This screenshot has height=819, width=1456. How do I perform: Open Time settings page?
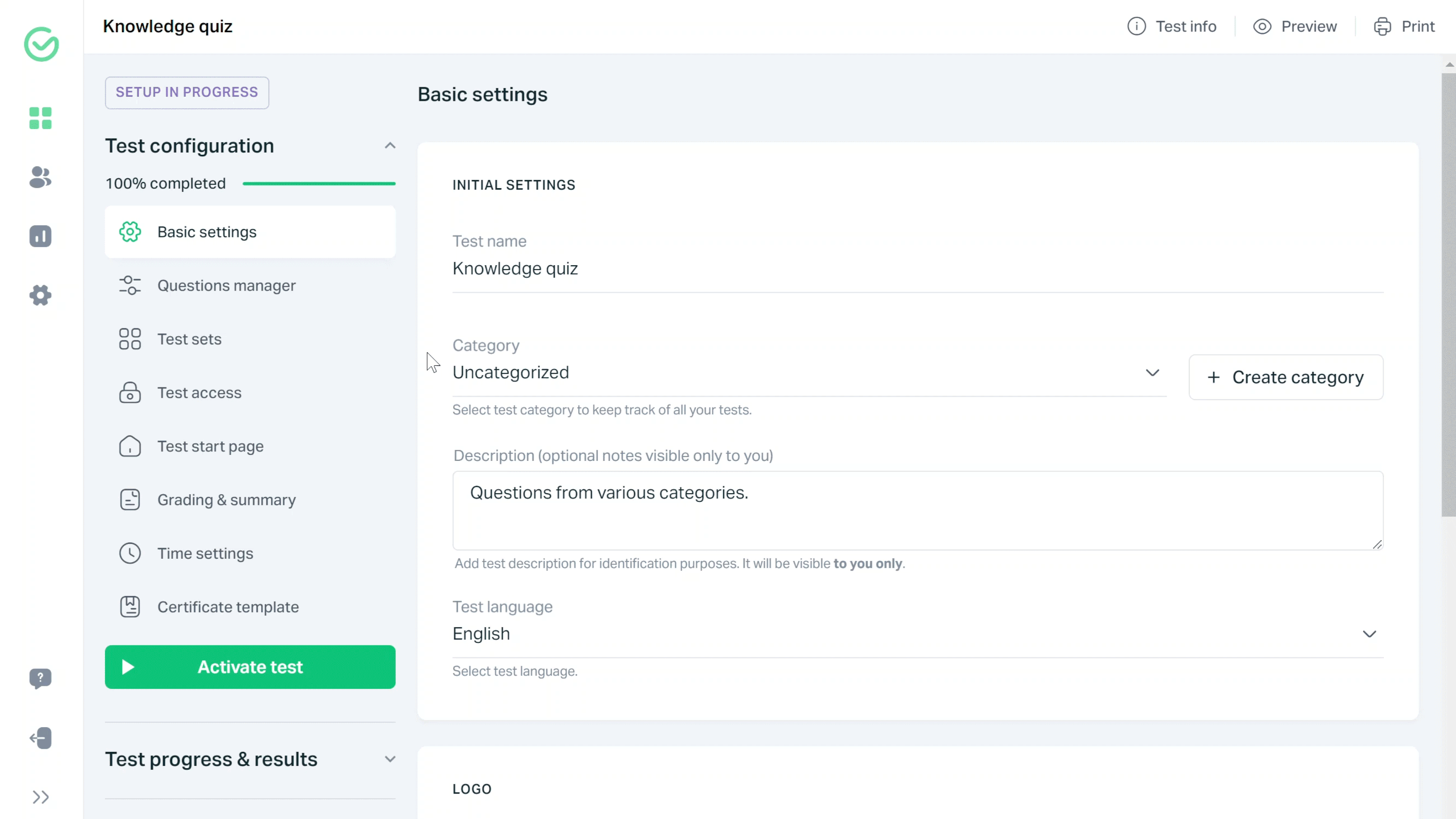click(x=205, y=553)
